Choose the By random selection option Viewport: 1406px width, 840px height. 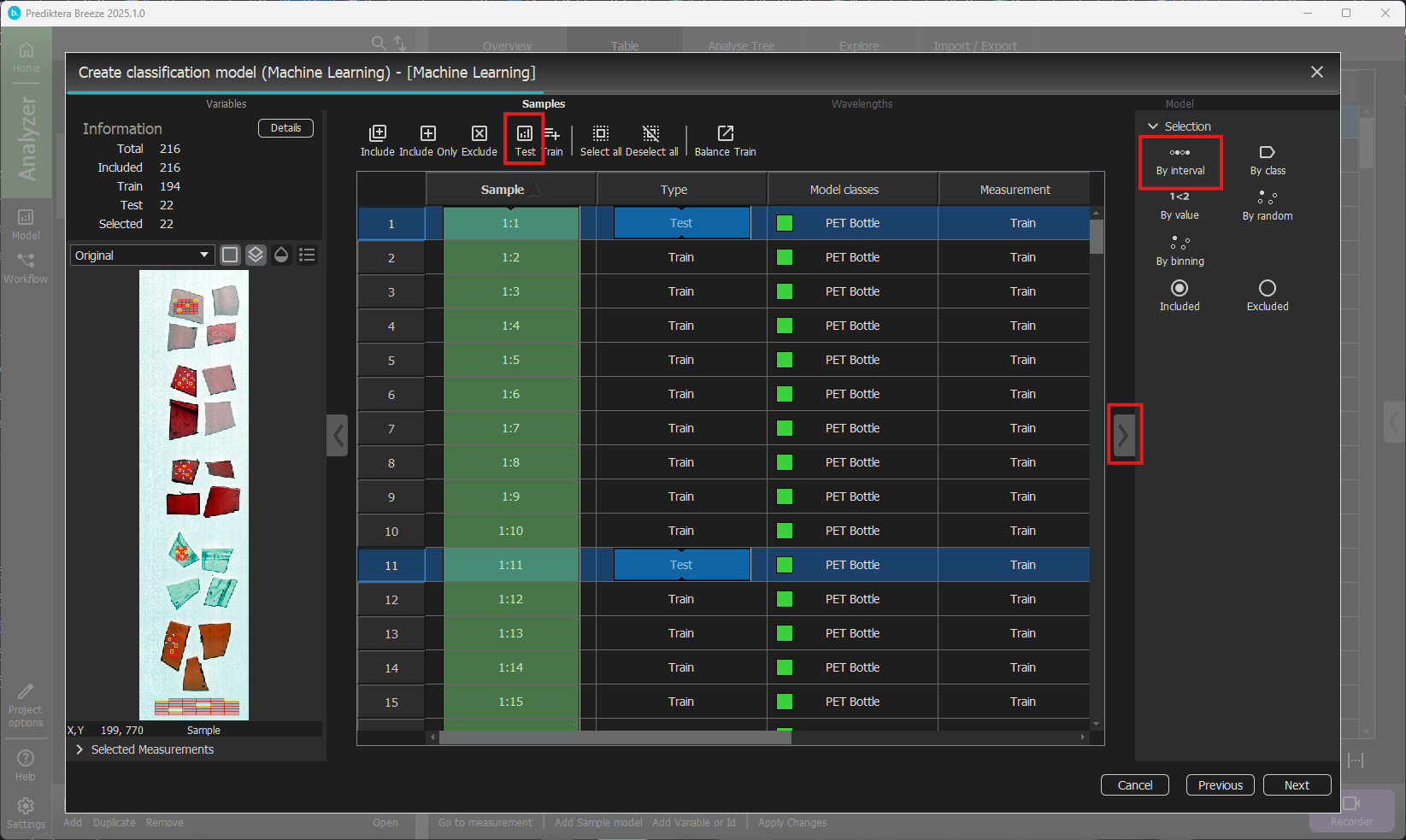coord(1267,205)
